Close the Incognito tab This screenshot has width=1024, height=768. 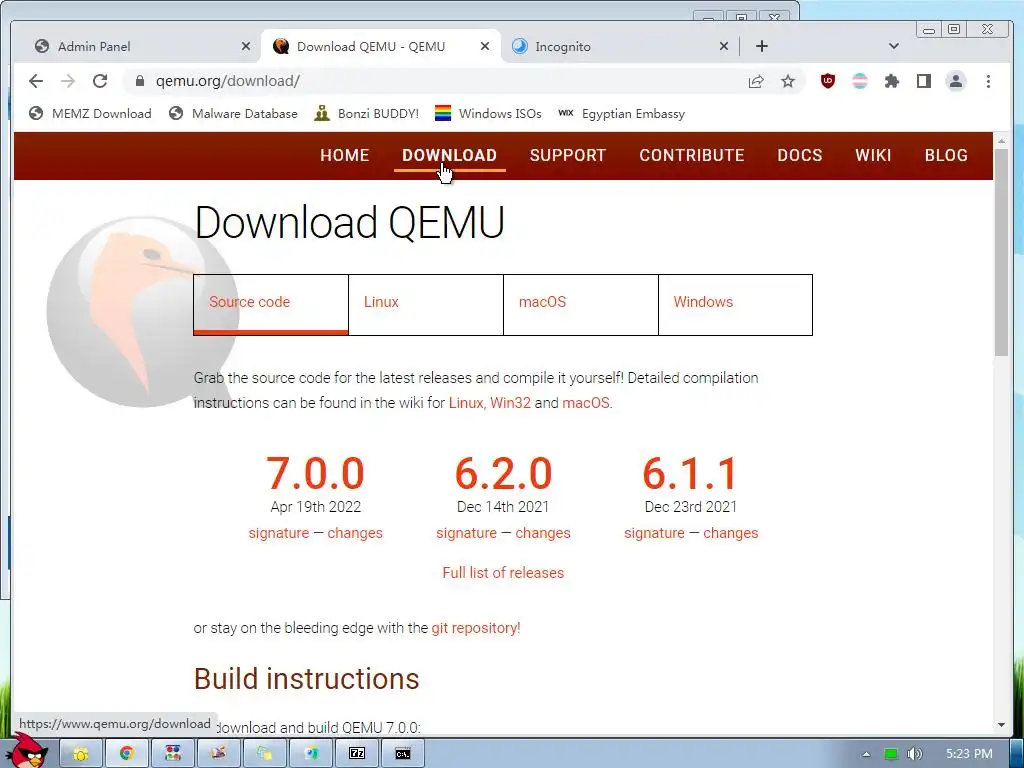724,46
